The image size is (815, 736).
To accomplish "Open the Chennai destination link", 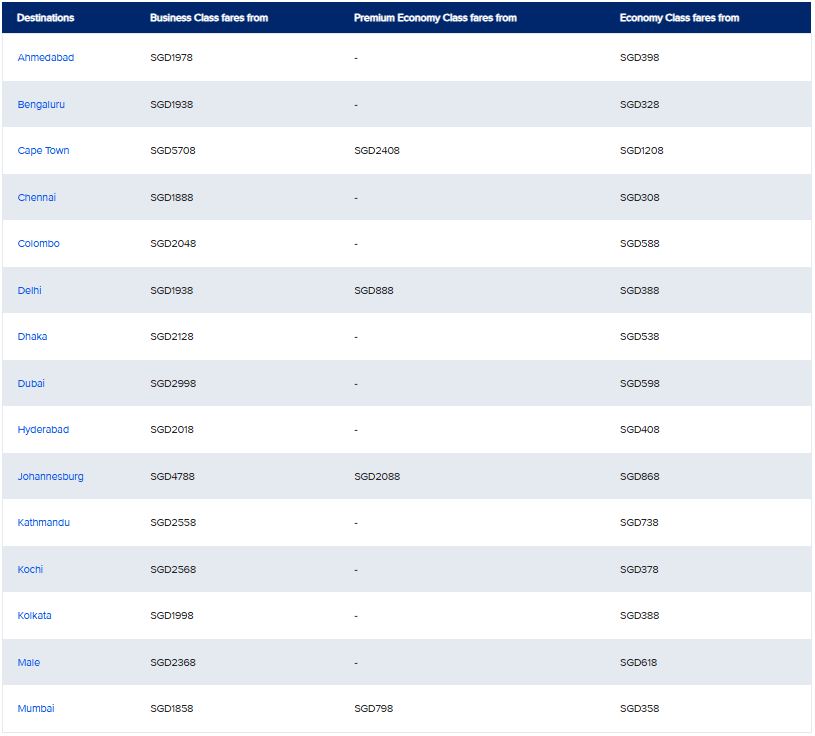I will point(36,198).
